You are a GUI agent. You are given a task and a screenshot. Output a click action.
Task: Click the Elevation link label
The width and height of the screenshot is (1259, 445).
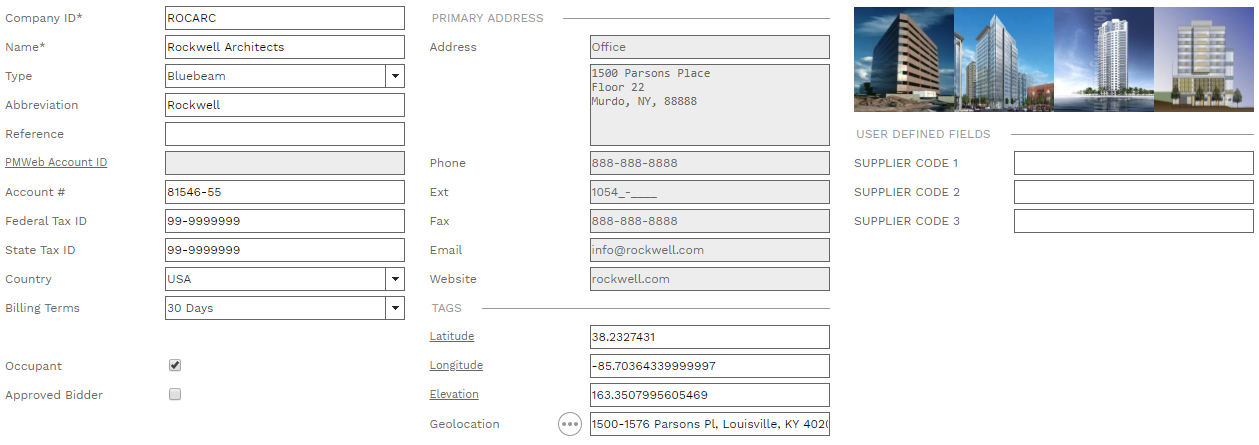pos(454,395)
